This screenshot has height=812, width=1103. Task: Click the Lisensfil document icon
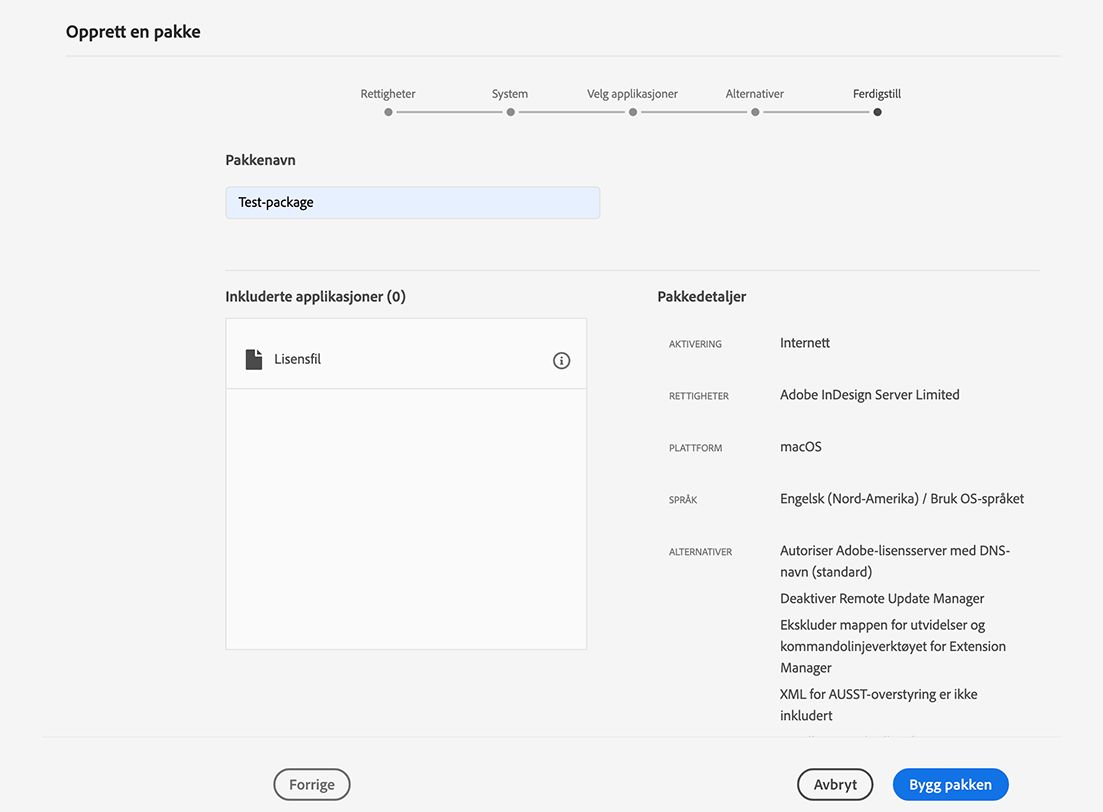click(254, 359)
